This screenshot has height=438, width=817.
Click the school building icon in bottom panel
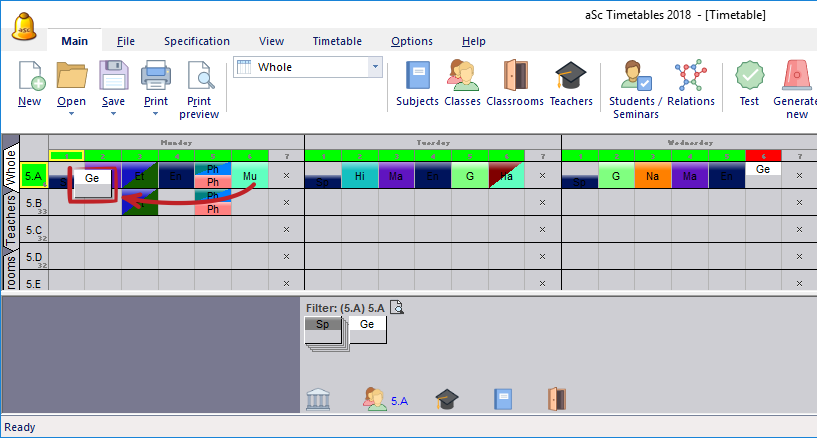(318, 400)
